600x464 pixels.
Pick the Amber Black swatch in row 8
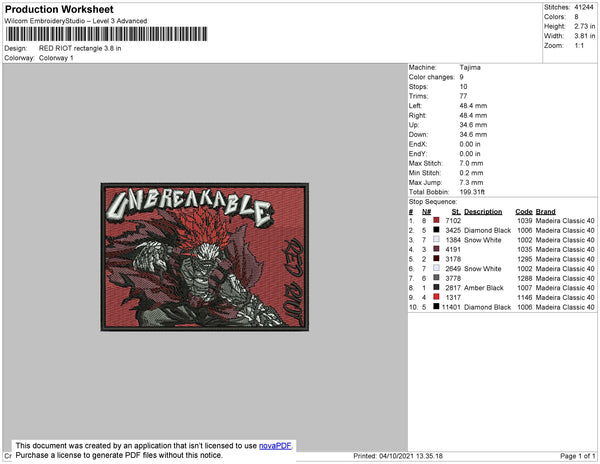pyautogui.click(x=436, y=287)
